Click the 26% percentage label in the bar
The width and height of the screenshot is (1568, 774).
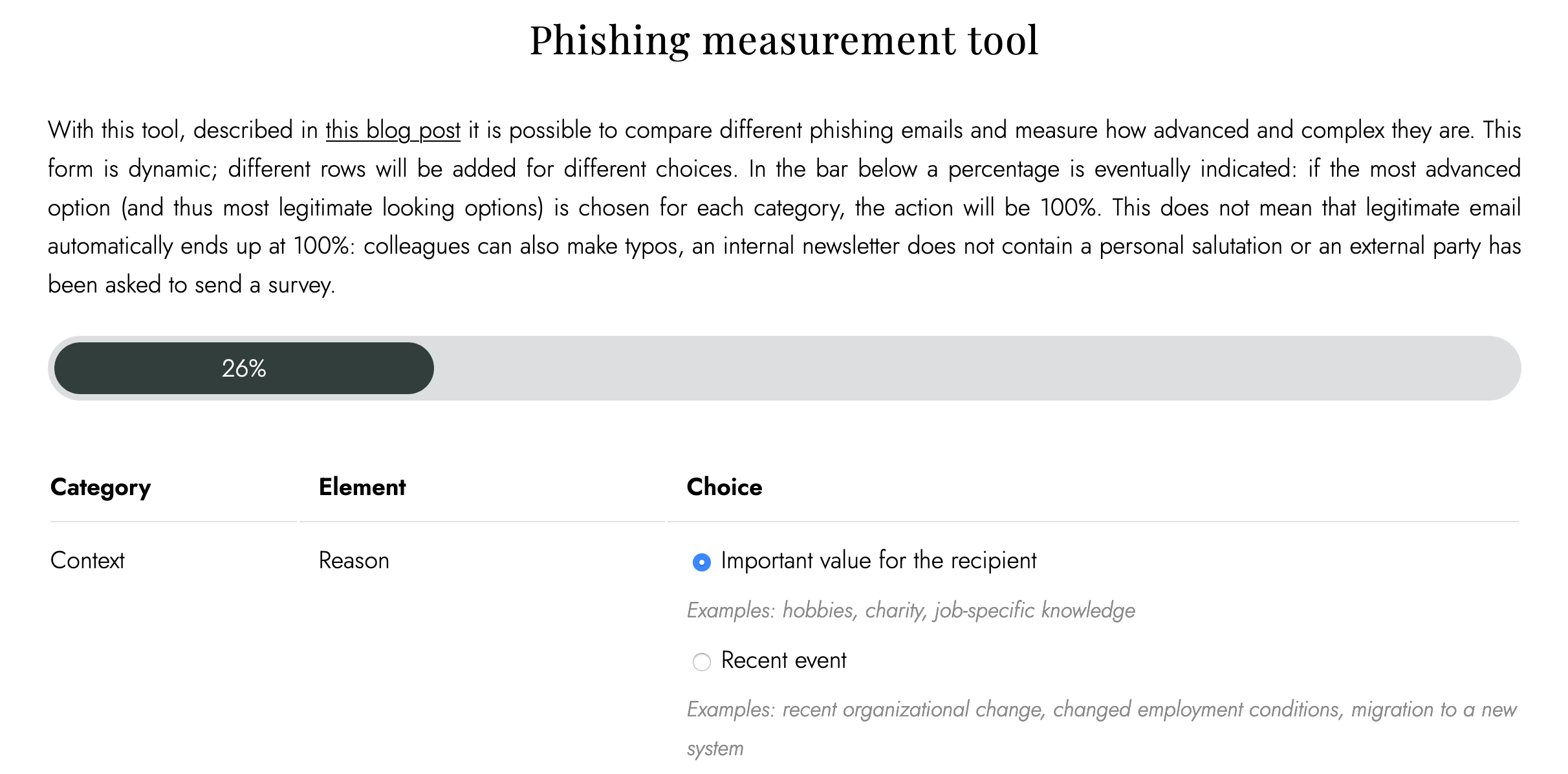pos(244,368)
